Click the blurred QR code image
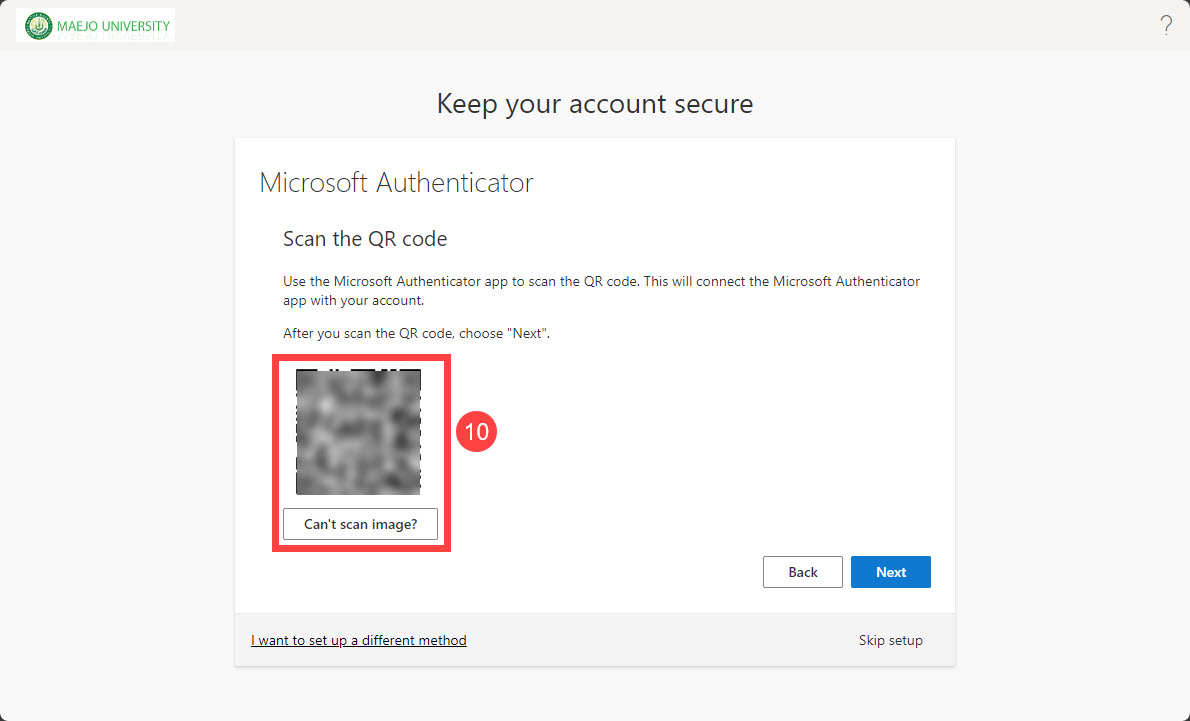 358,431
